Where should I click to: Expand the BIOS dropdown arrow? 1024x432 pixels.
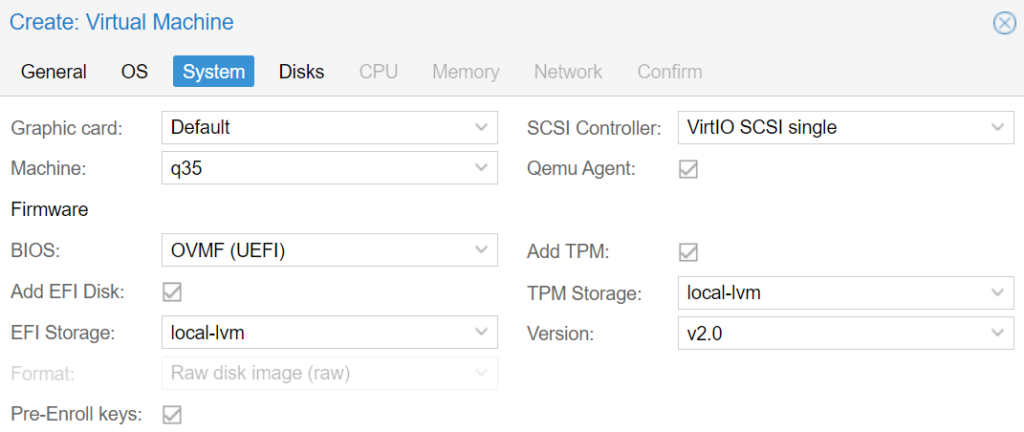tap(481, 251)
